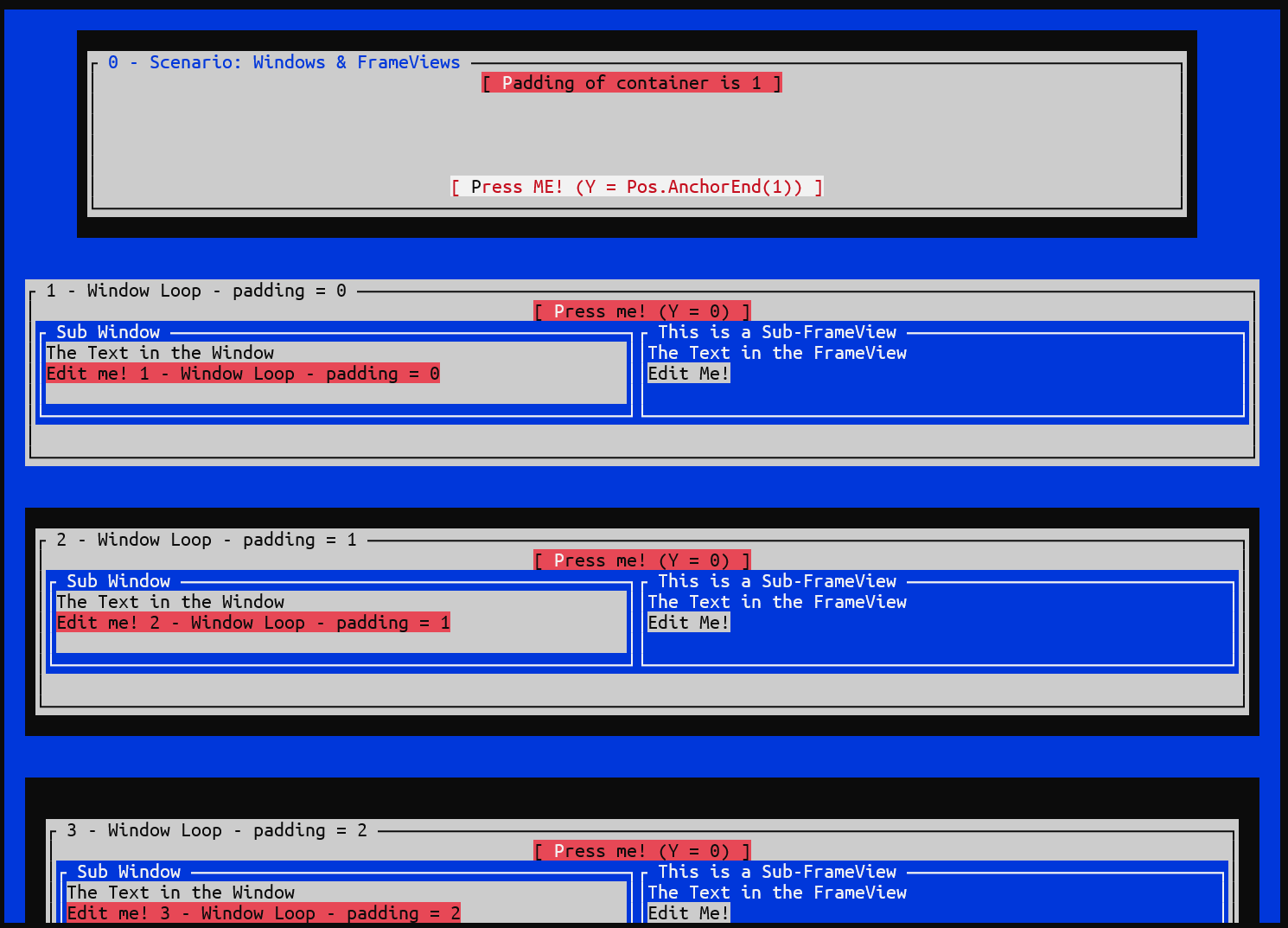Image resolution: width=1288 pixels, height=928 pixels.
Task: Click the "3 - Window Loop - padding = 2" title
Action: point(218,829)
